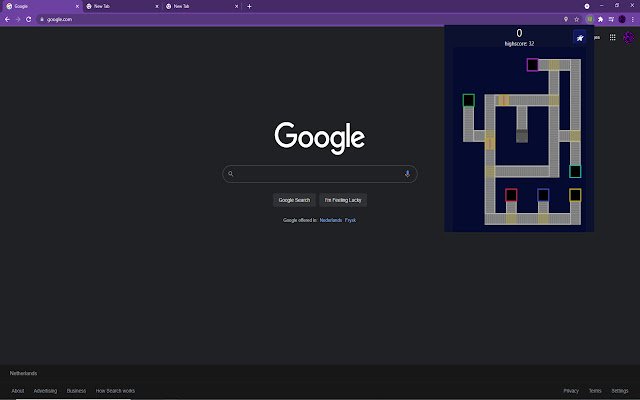Screen dimensions: 640x400
Task: Click the Google Search button
Action: point(294,200)
